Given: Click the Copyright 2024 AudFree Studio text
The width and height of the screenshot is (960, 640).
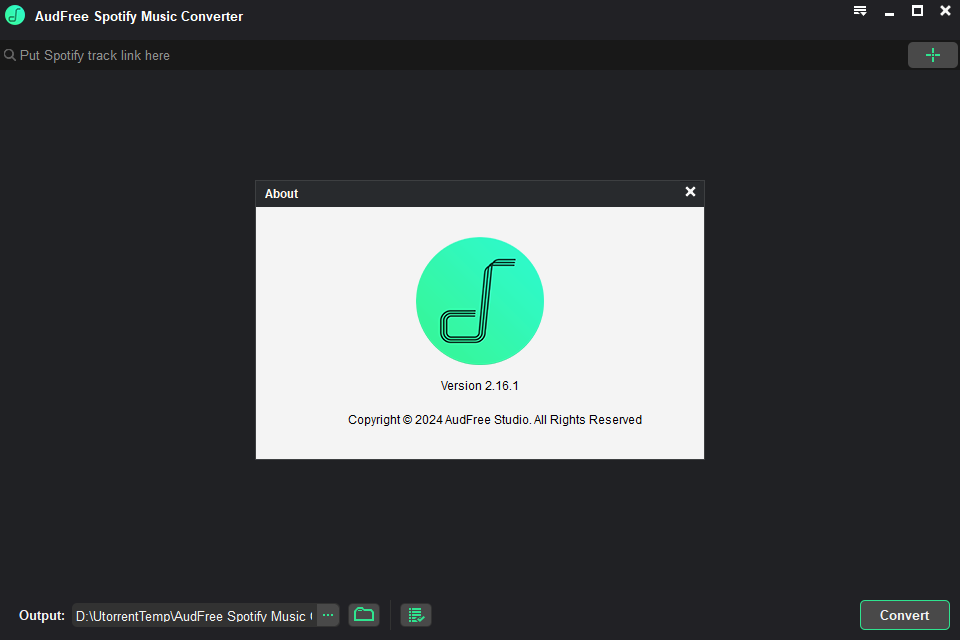Looking at the screenshot, I should (x=495, y=420).
